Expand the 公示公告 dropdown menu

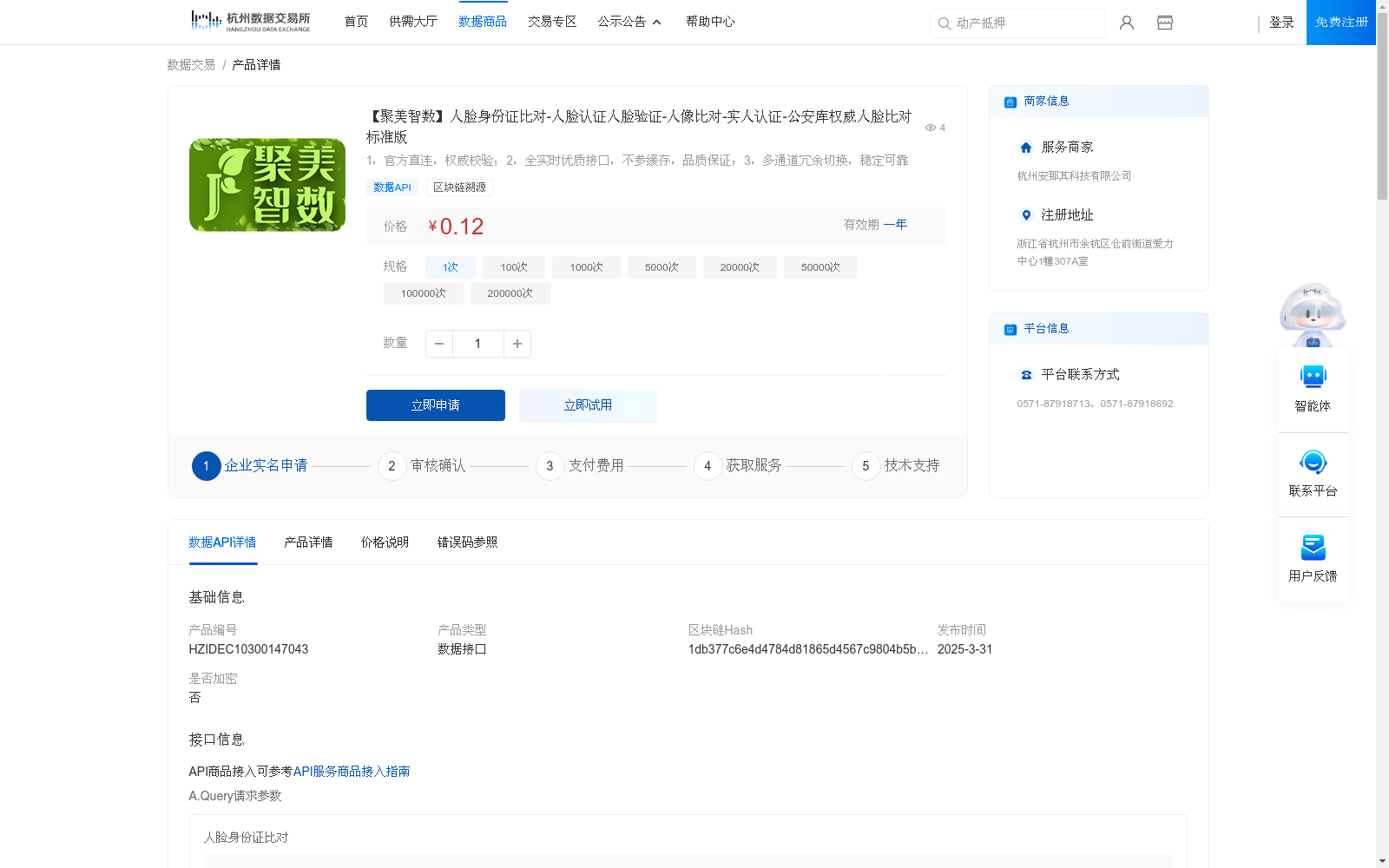pyautogui.click(x=629, y=22)
